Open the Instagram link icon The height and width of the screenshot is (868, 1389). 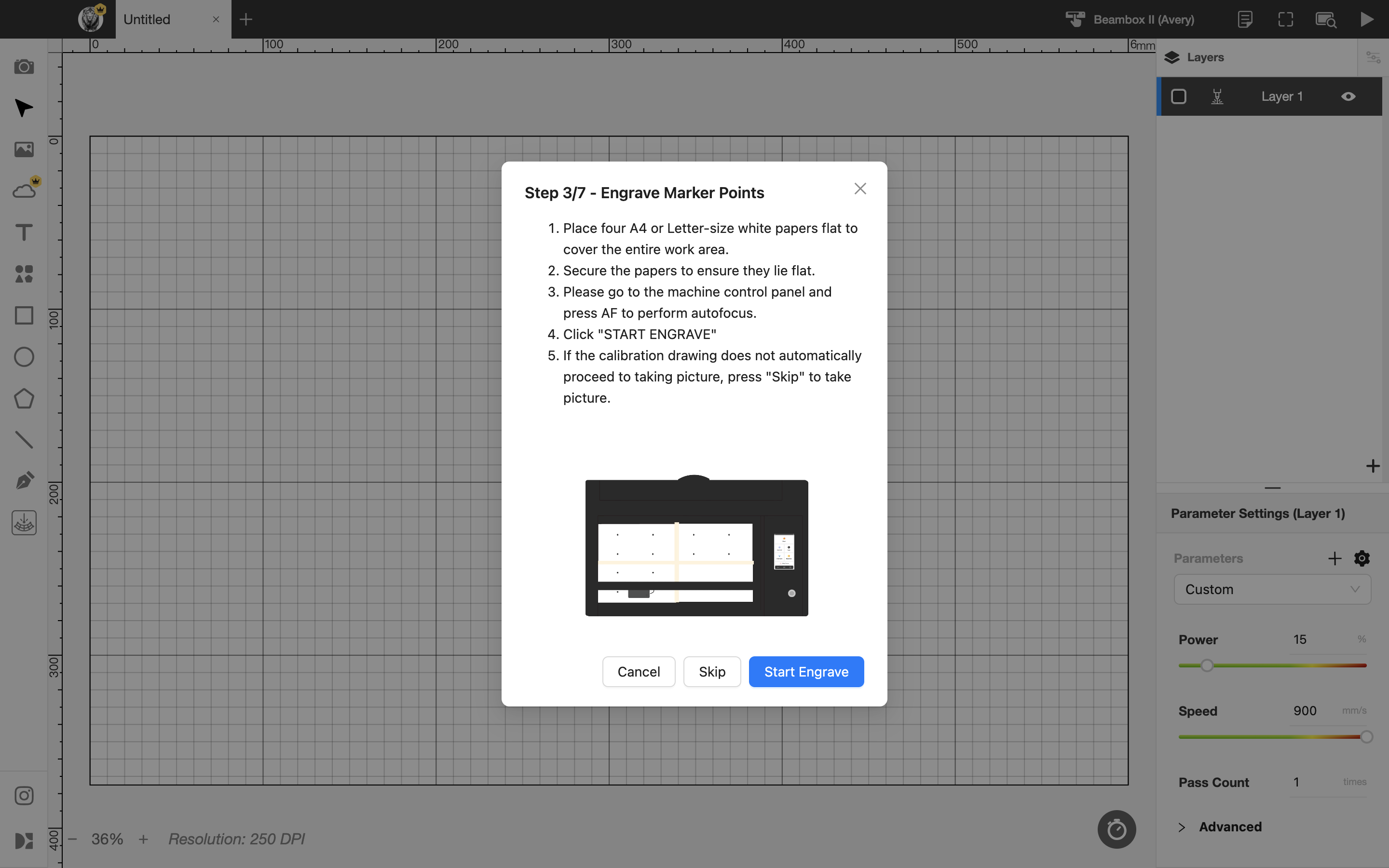tap(24, 796)
